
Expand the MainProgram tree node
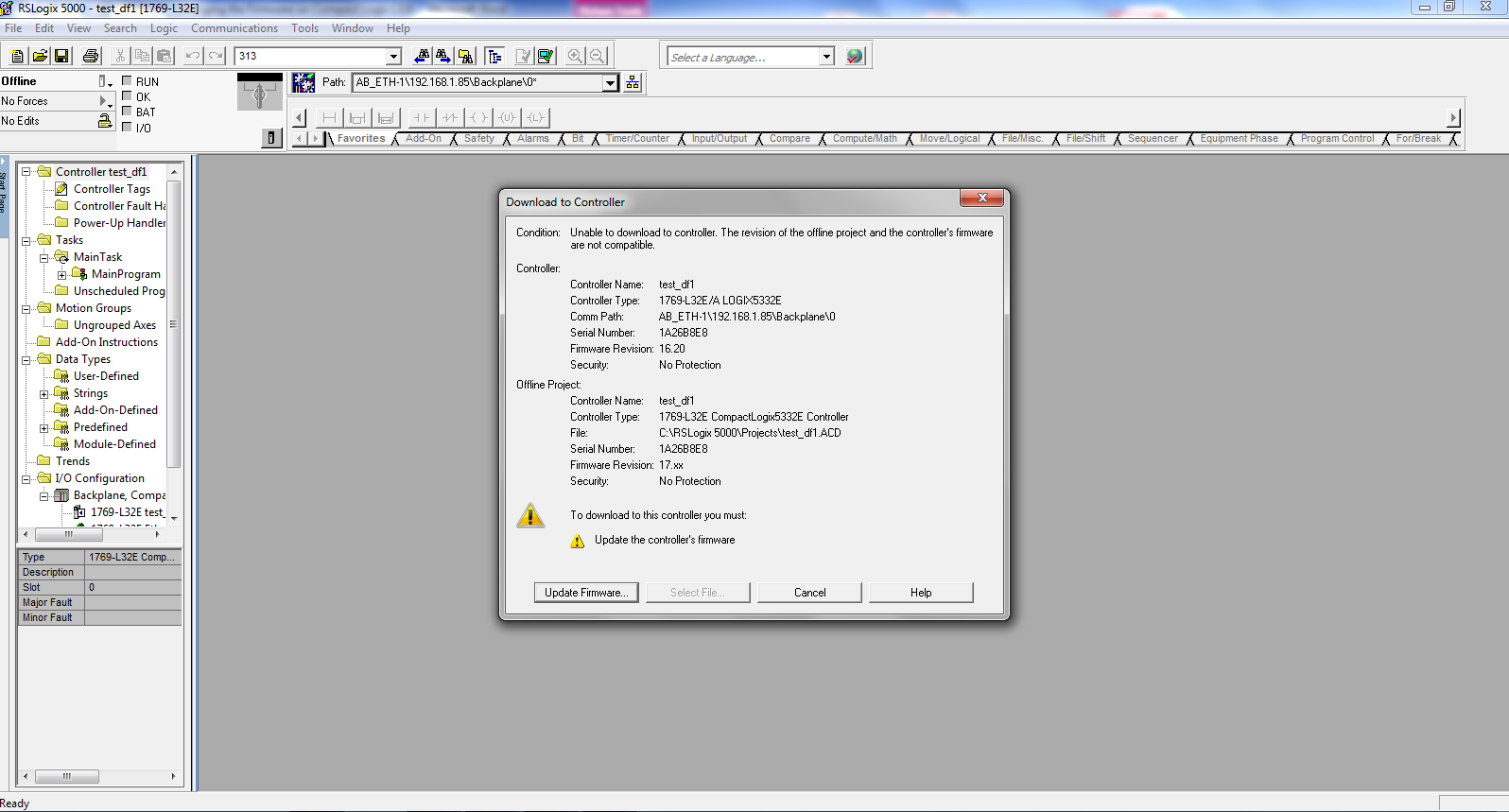pyautogui.click(x=61, y=274)
